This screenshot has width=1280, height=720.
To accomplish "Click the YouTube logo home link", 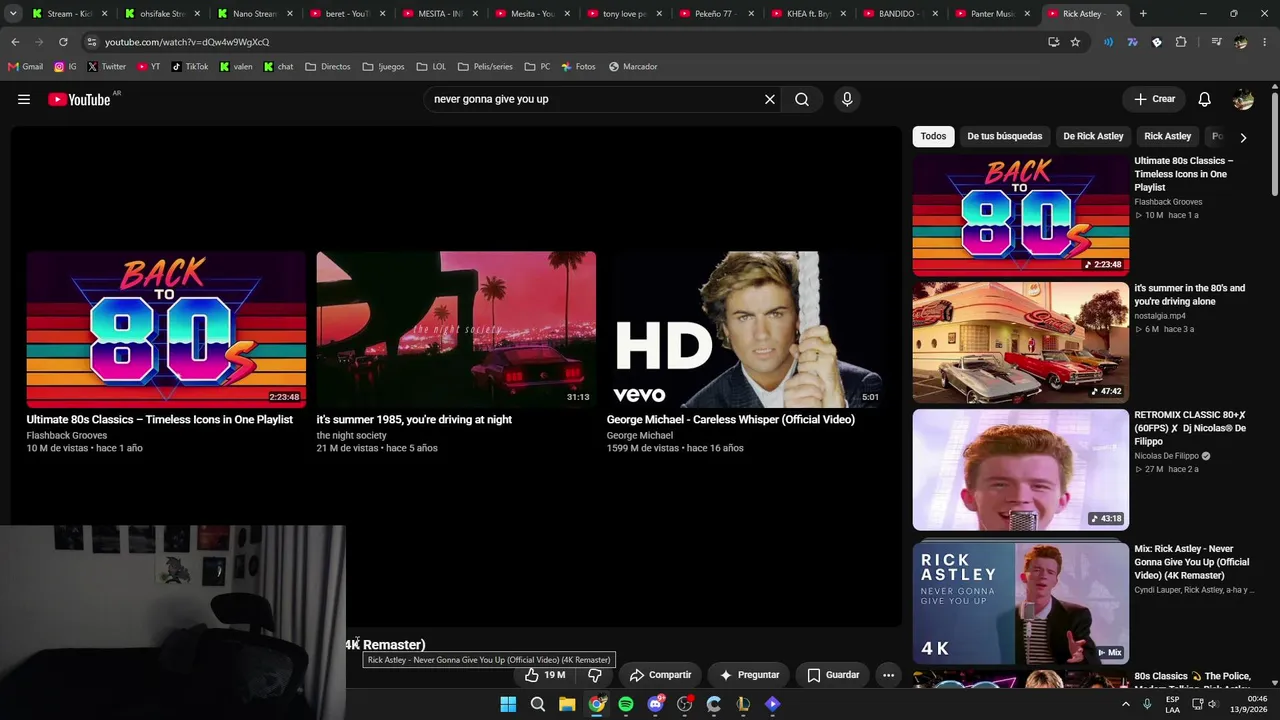I will (79, 99).
